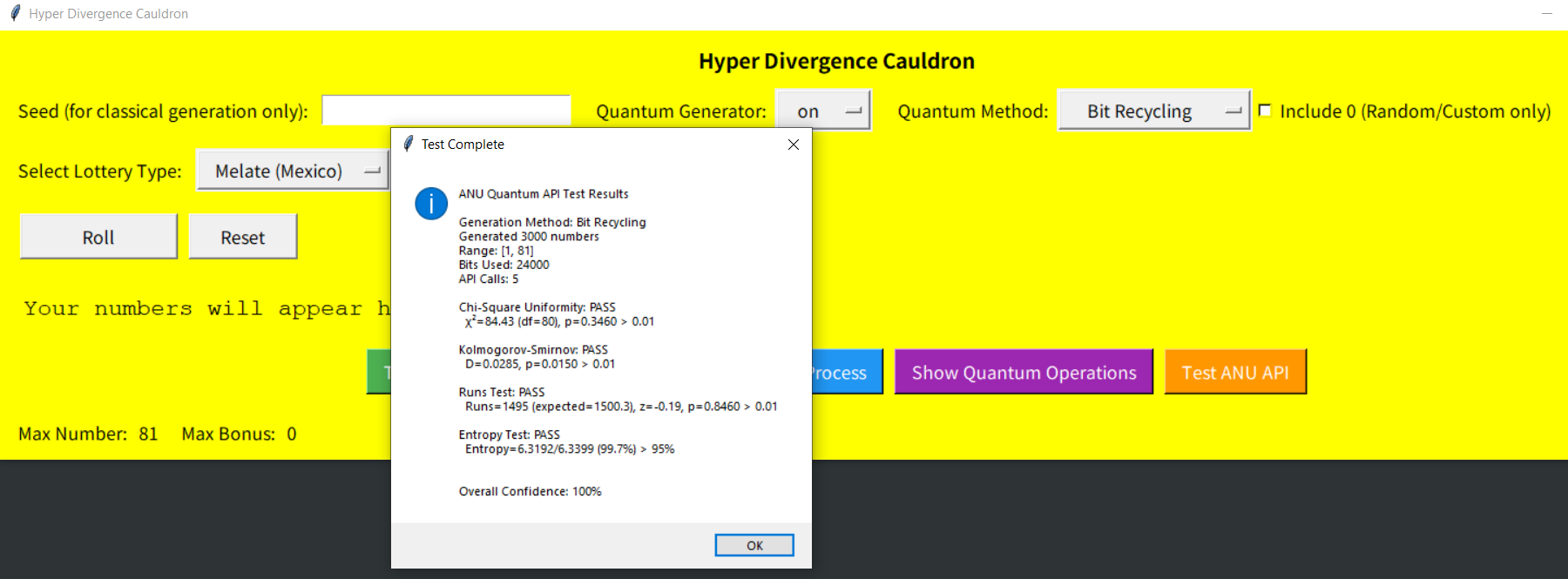This screenshot has width=1568, height=579.
Task: Click the 'API Calls: 5' text
Action: click(489, 279)
